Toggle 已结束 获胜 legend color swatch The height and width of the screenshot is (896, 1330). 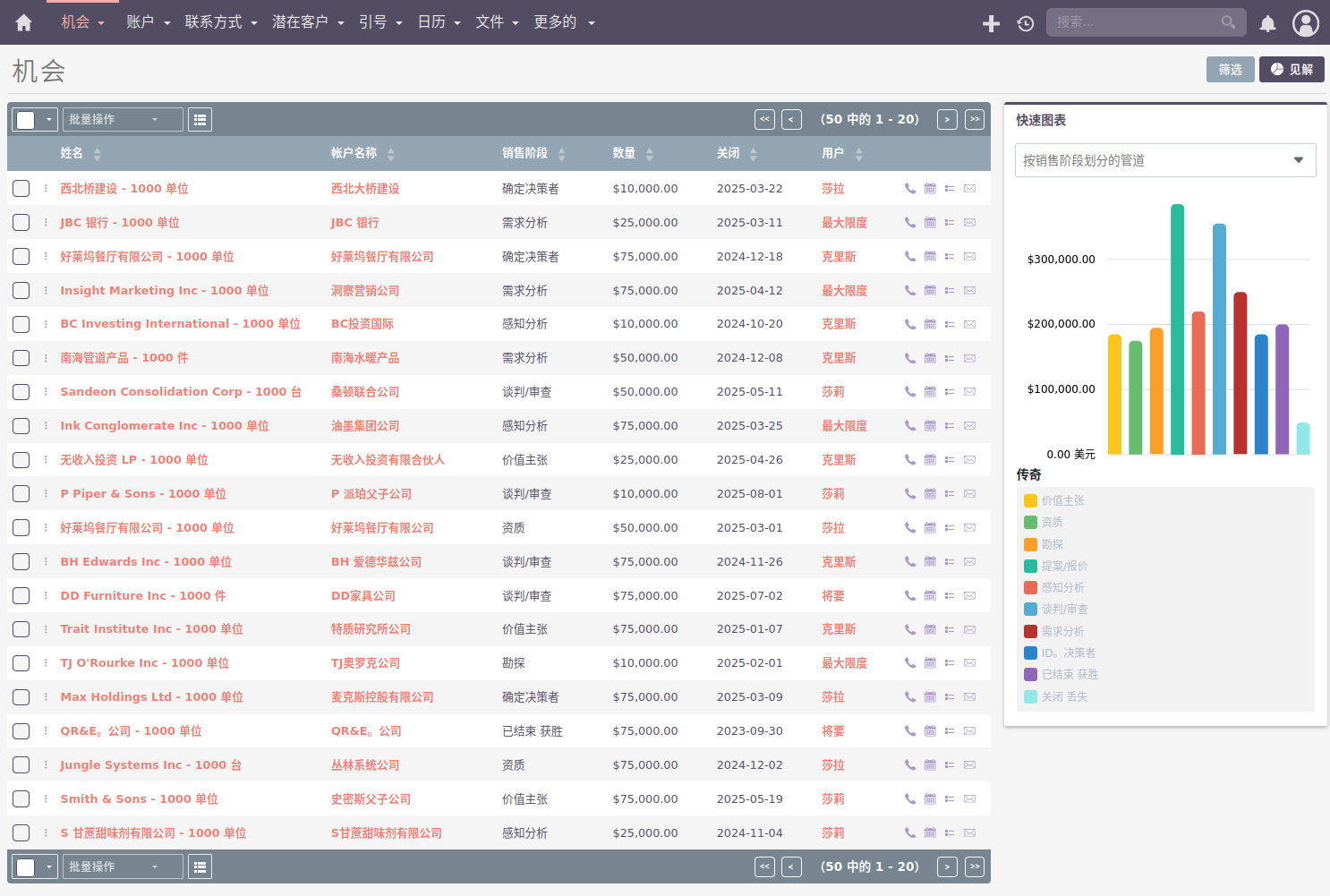[1030, 675]
